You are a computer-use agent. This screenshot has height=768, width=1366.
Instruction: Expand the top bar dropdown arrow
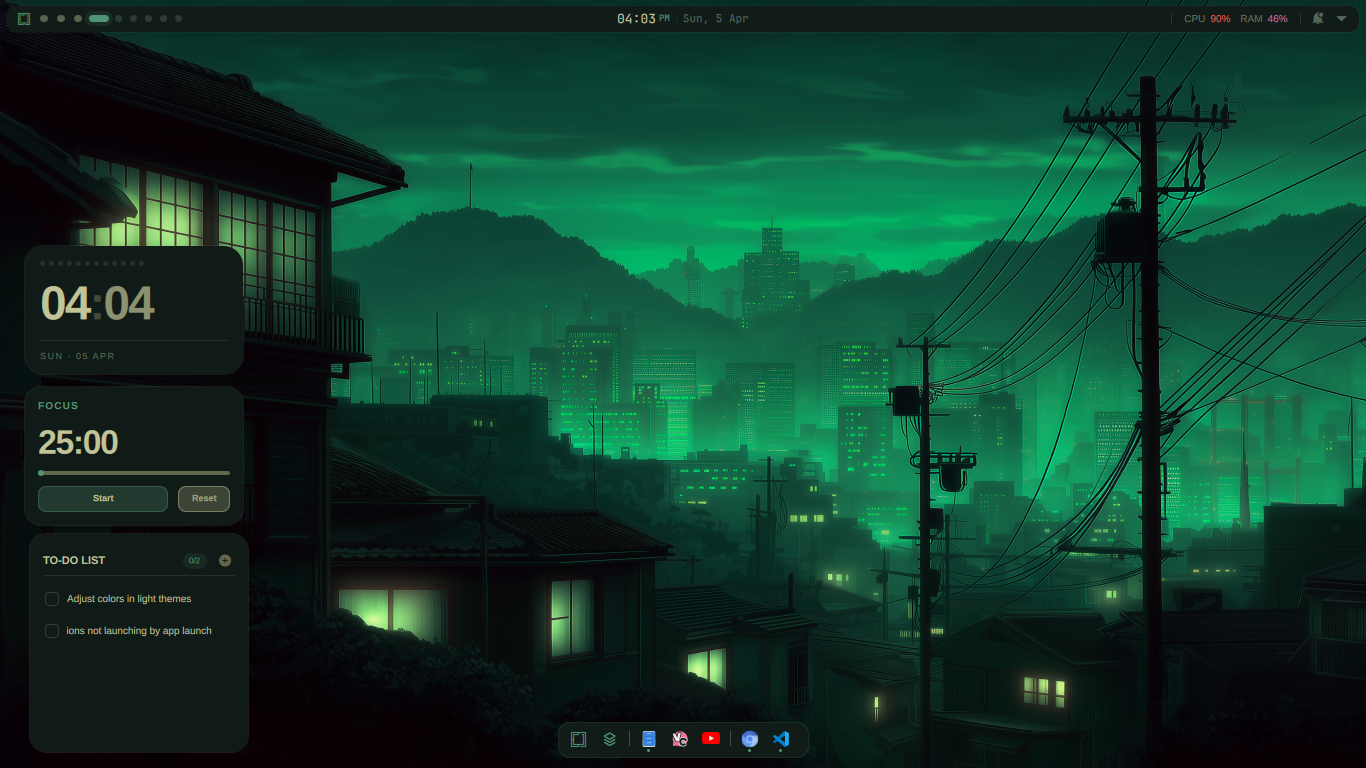1342,18
